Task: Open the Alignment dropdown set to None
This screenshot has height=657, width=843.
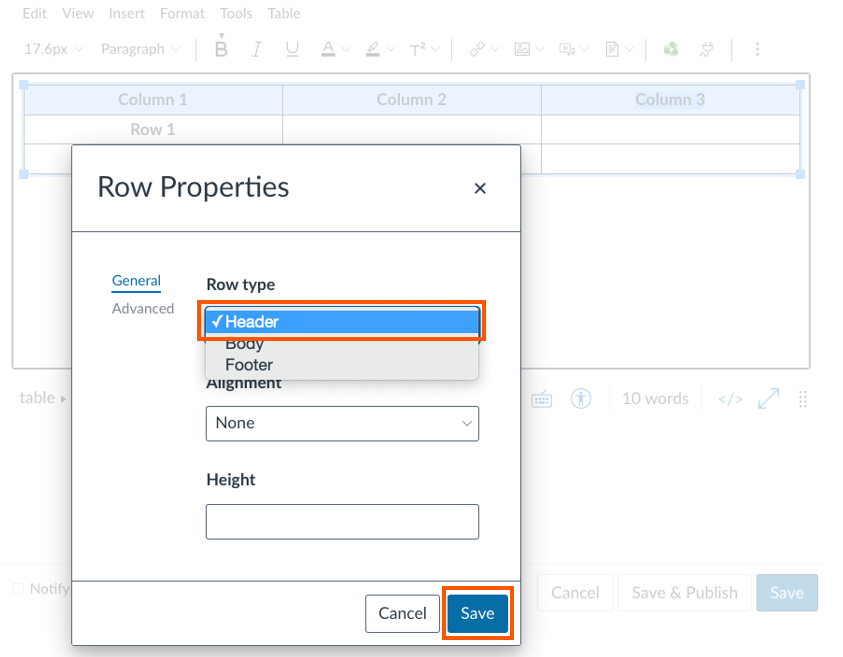Action: 342,423
